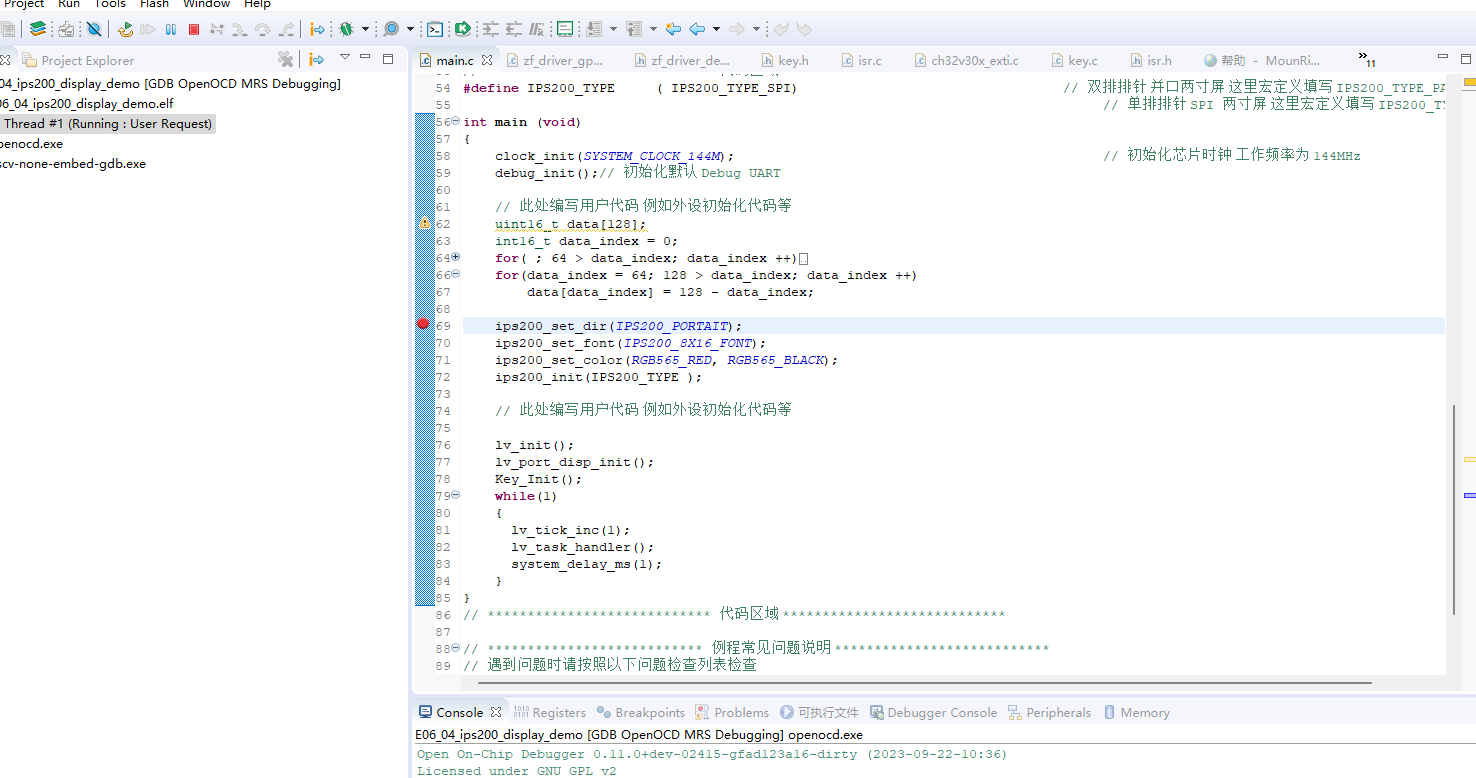This screenshot has height=778, width=1476.
Task: Toggle Instruction Stepping Mode in main toolbar
Action: pyautogui.click(x=317, y=29)
